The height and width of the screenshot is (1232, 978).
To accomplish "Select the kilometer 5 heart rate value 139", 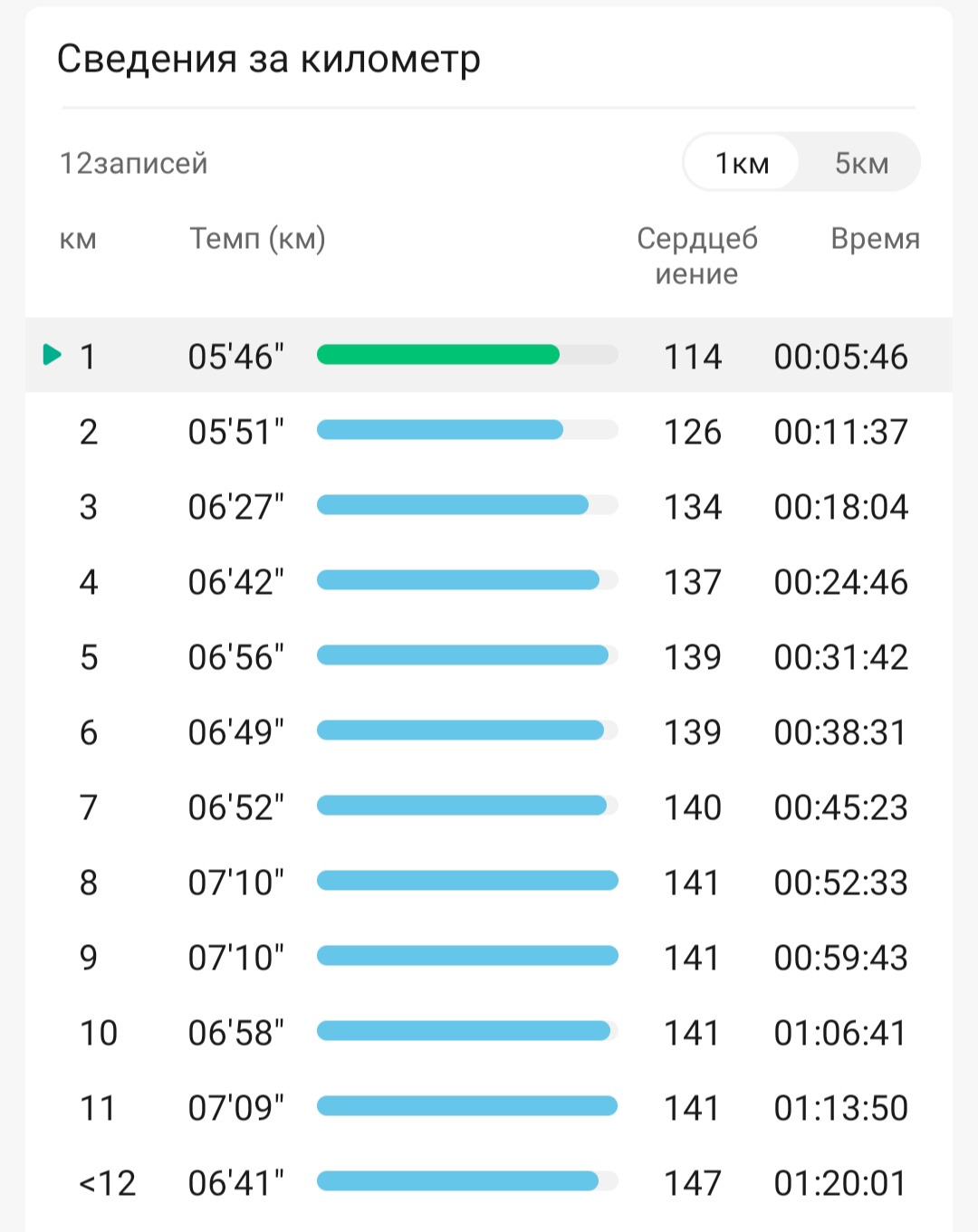I will [693, 657].
